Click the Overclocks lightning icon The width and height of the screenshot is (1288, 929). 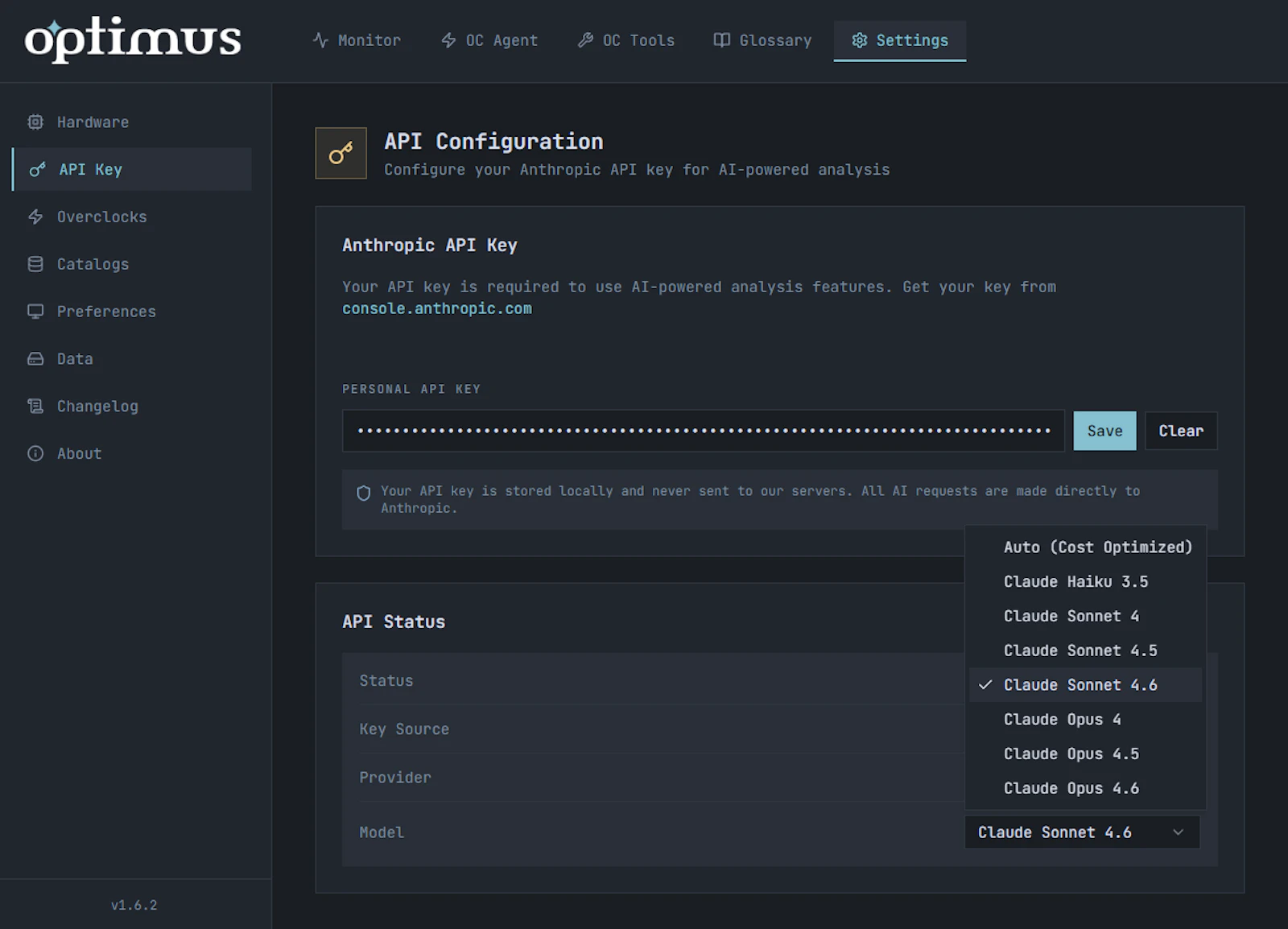(x=35, y=217)
